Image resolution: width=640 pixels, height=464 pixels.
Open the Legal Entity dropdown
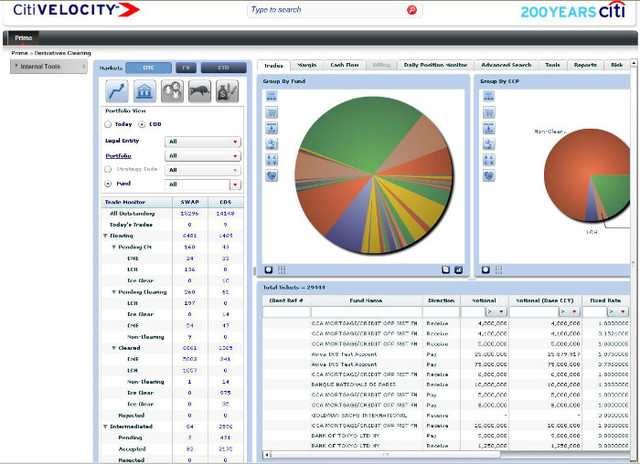click(203, 142)
